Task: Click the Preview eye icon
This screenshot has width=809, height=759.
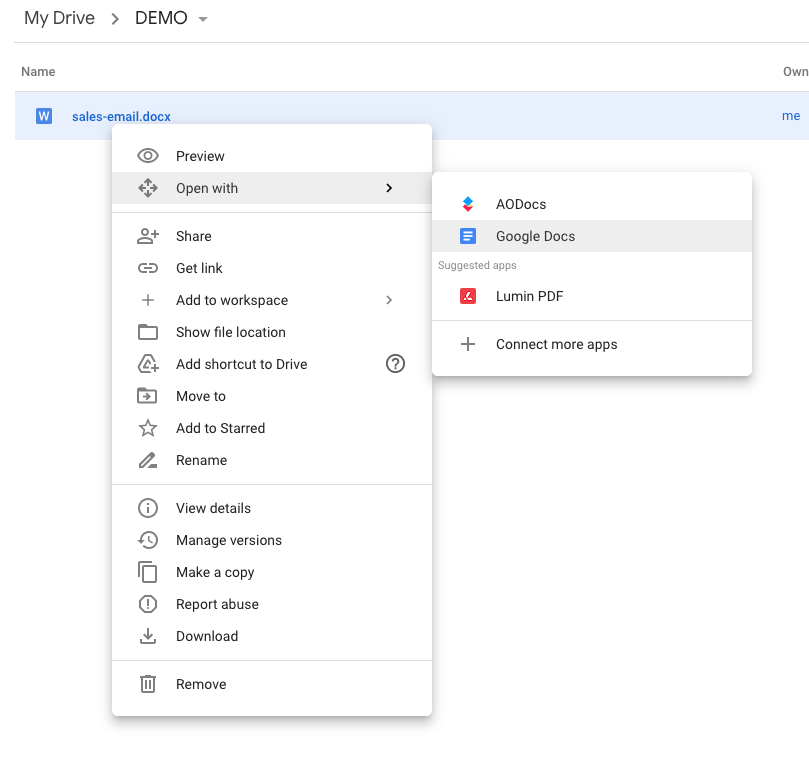Action: [148, 156]
